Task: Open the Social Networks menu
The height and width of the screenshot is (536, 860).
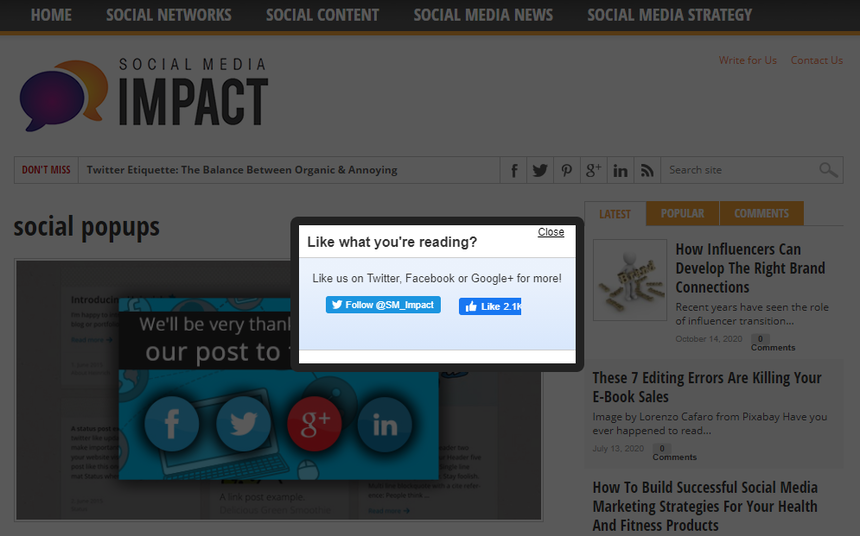Action: (x=168, y=15)
